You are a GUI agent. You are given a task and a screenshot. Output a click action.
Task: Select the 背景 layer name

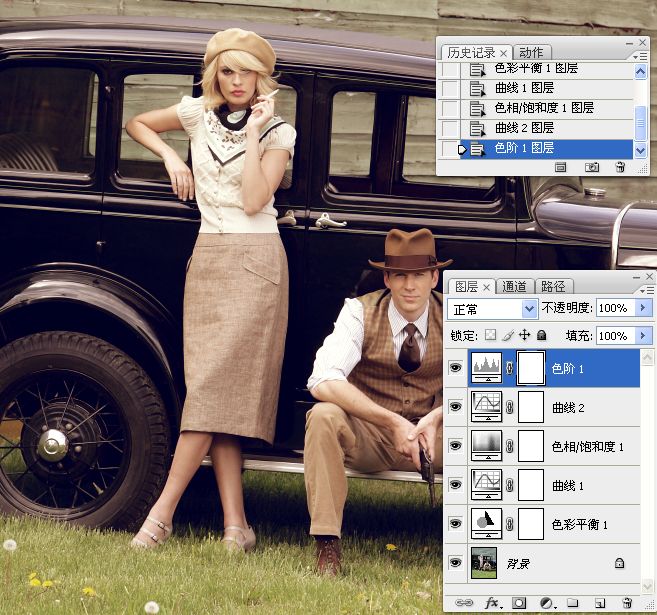[518, 564]
